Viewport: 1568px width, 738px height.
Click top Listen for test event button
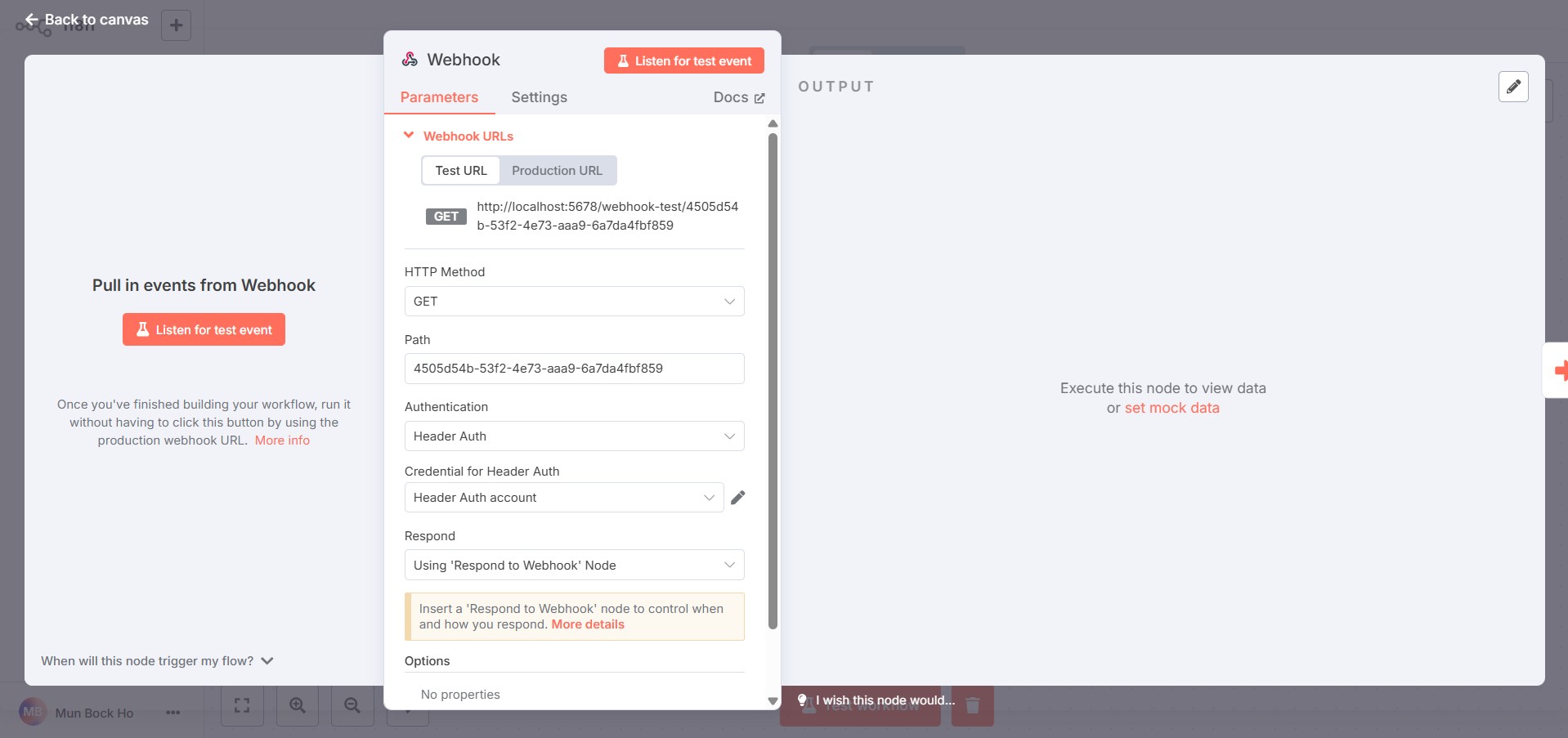click(683, 60)
